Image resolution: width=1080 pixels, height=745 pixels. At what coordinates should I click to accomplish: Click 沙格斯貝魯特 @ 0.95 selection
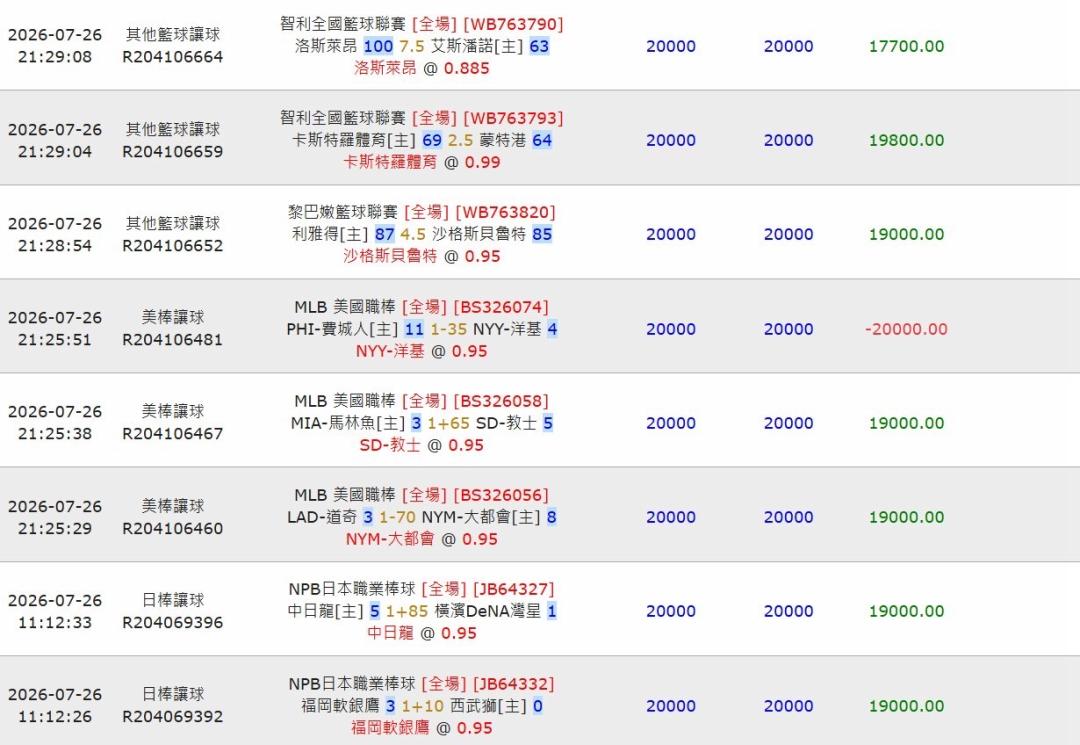click(x=422, y=256)
